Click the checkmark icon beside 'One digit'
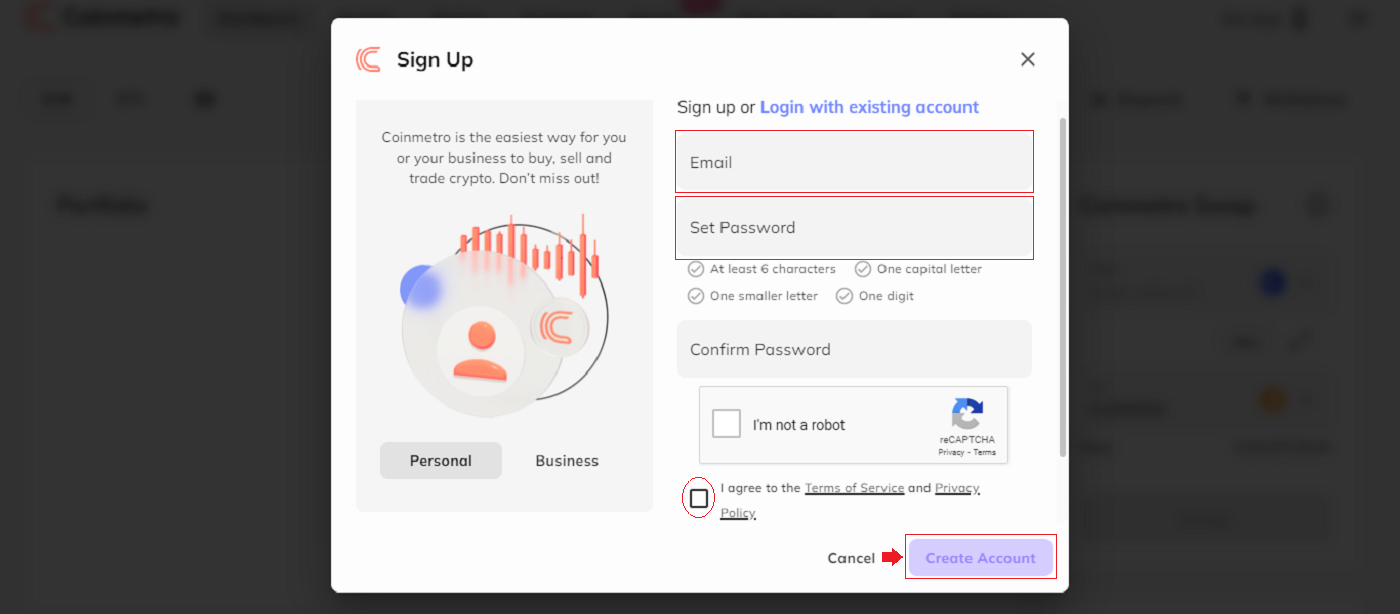The image size is (1400, 614). (843, 295)
